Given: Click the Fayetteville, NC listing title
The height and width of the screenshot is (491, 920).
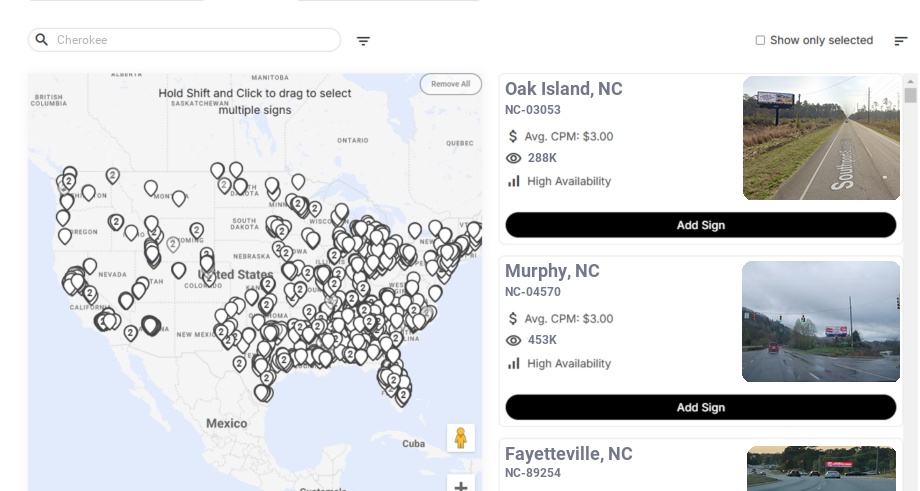Looking at the screenshot, I should point(568,454).
